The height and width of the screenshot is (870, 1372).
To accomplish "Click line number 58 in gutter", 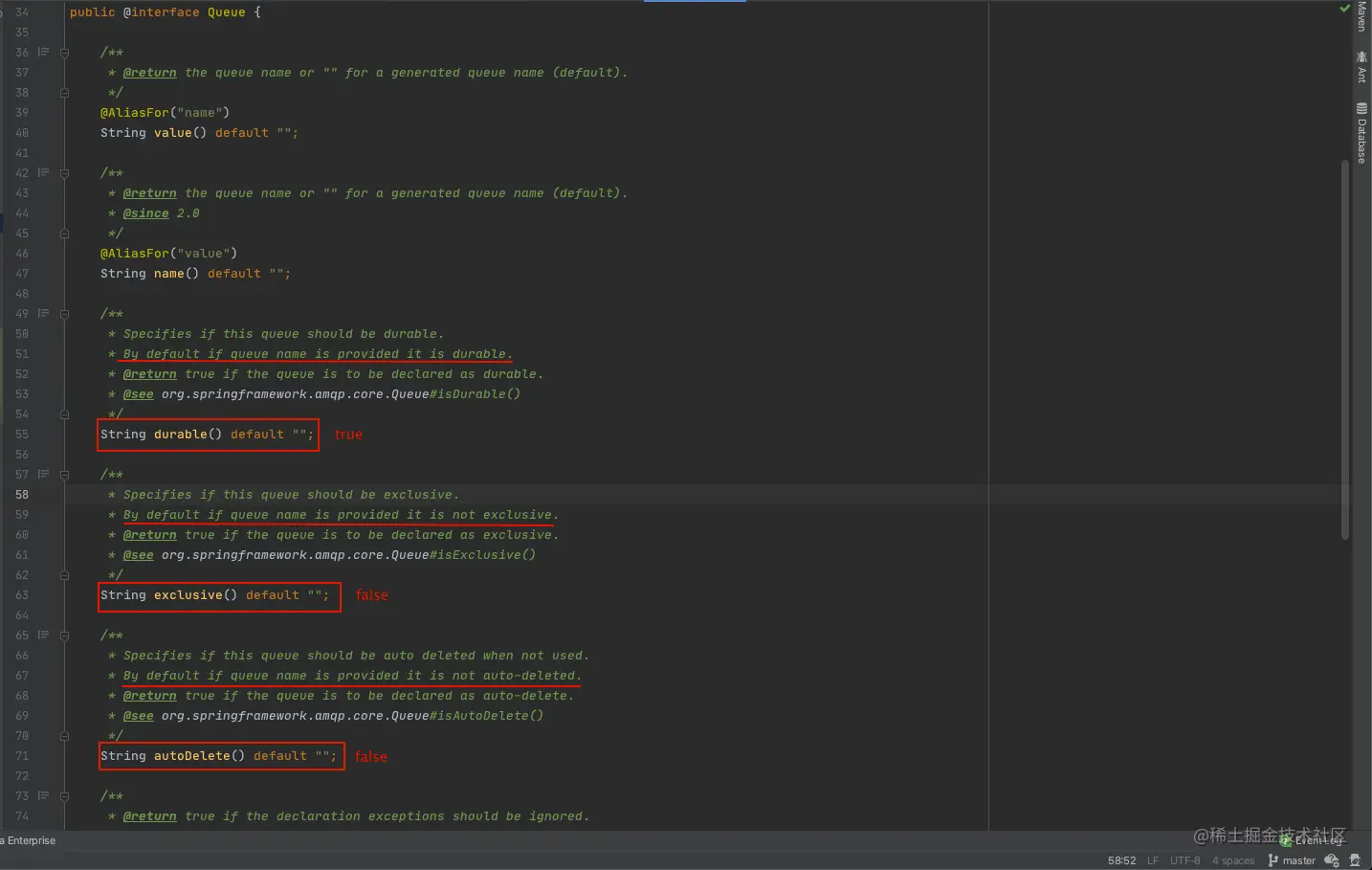I will 22,495.
